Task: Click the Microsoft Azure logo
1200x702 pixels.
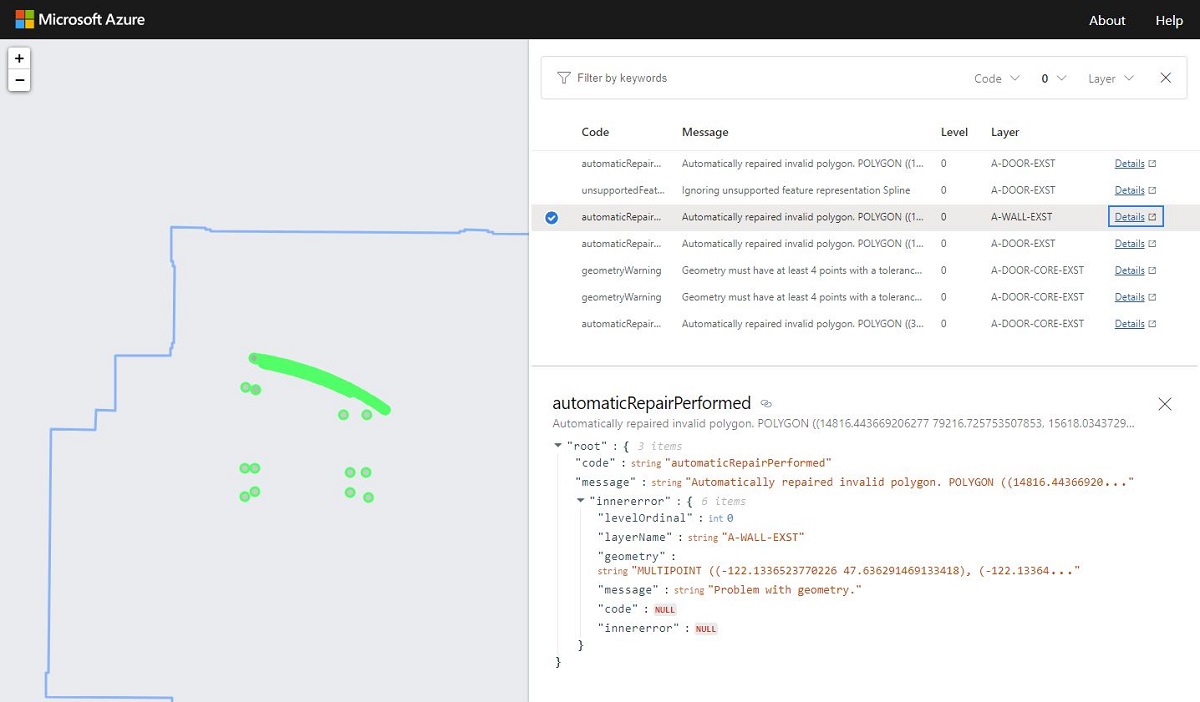Action: coord(80,20)
